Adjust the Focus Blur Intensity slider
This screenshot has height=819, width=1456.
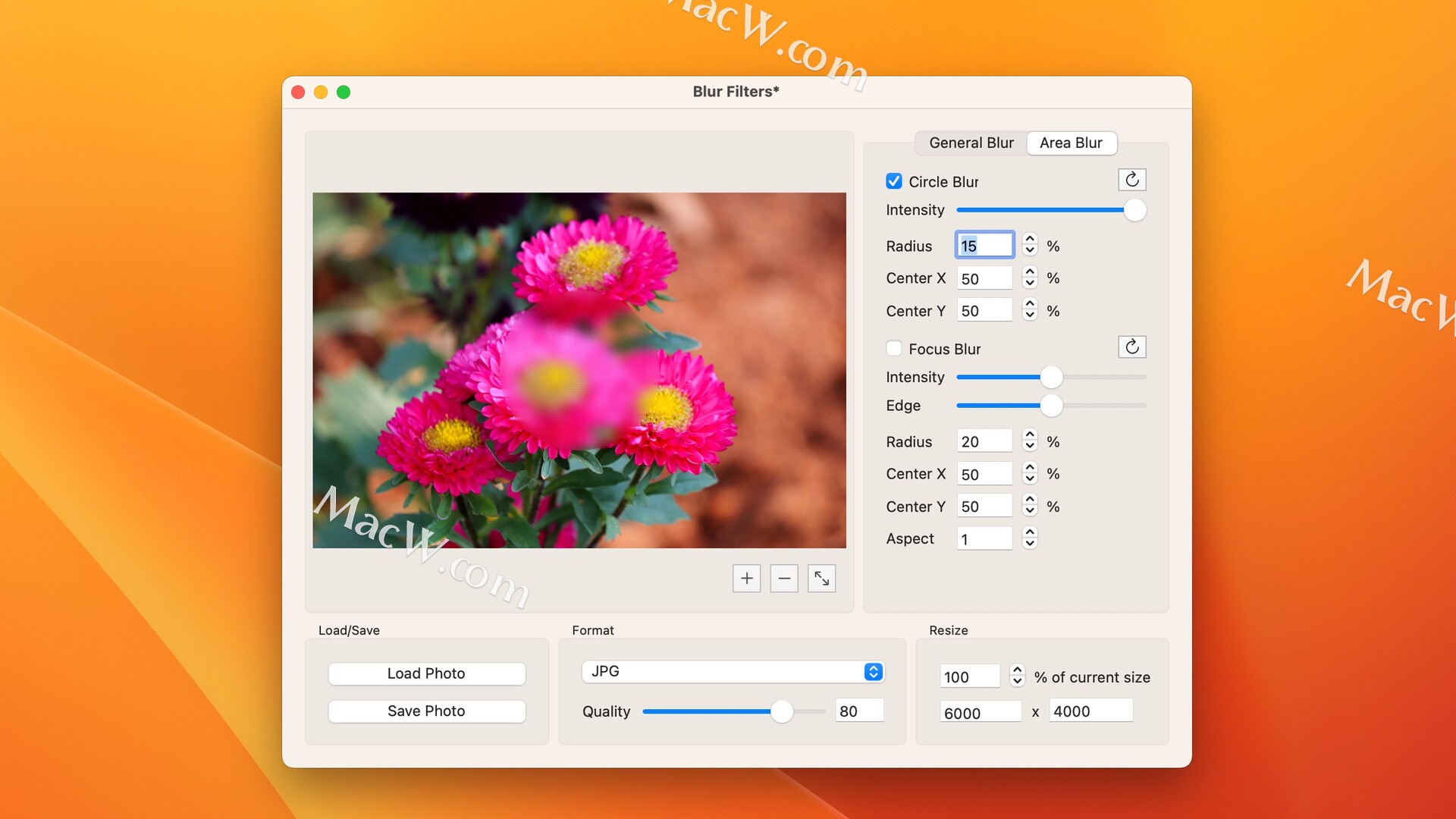[x=1051, y=377]
